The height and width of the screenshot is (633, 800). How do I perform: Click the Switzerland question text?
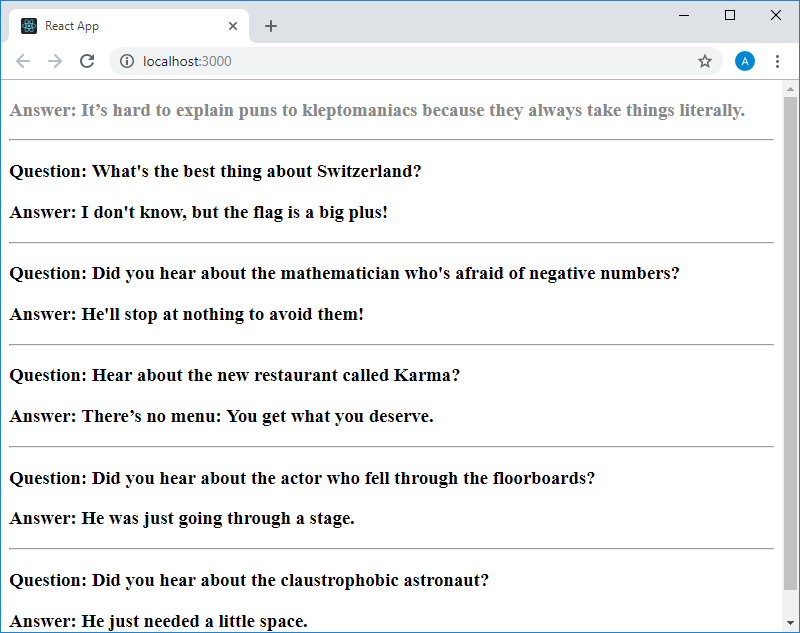point(215,171)
